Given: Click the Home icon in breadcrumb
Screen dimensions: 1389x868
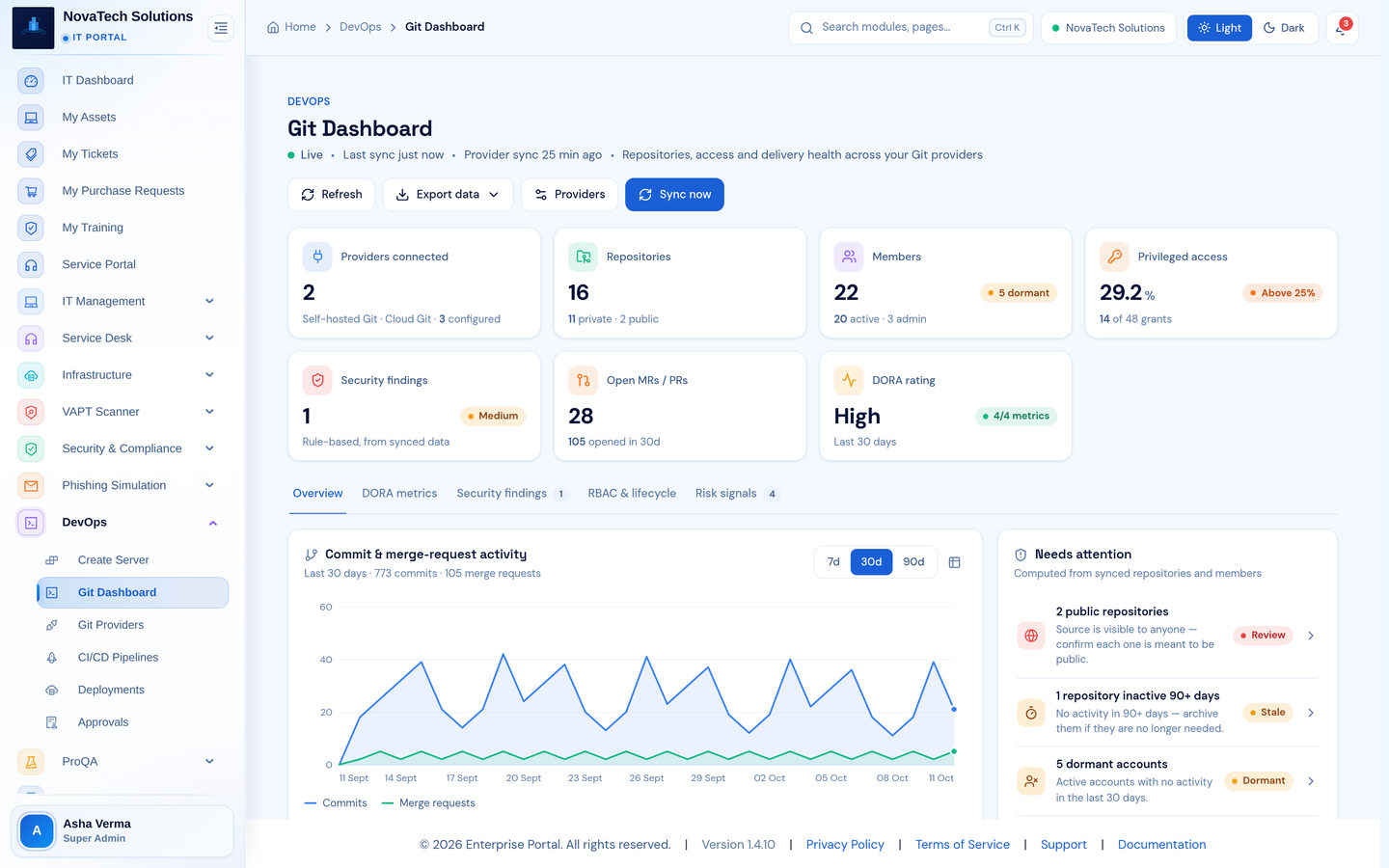Looking at the screenshot, I should pos(273,27).
